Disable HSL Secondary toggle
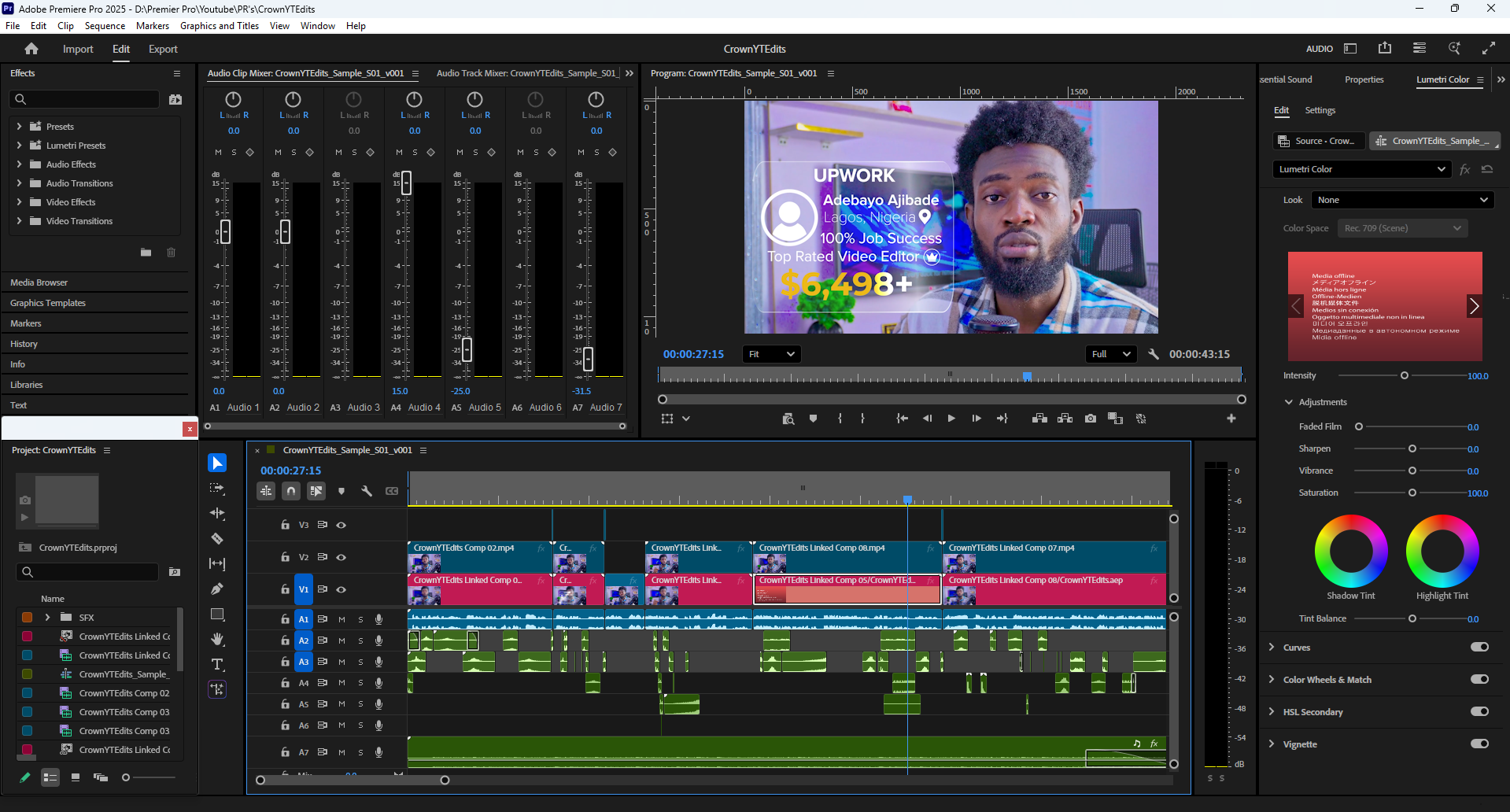This screenshot has height=812, width=1510. (1479, 711)
